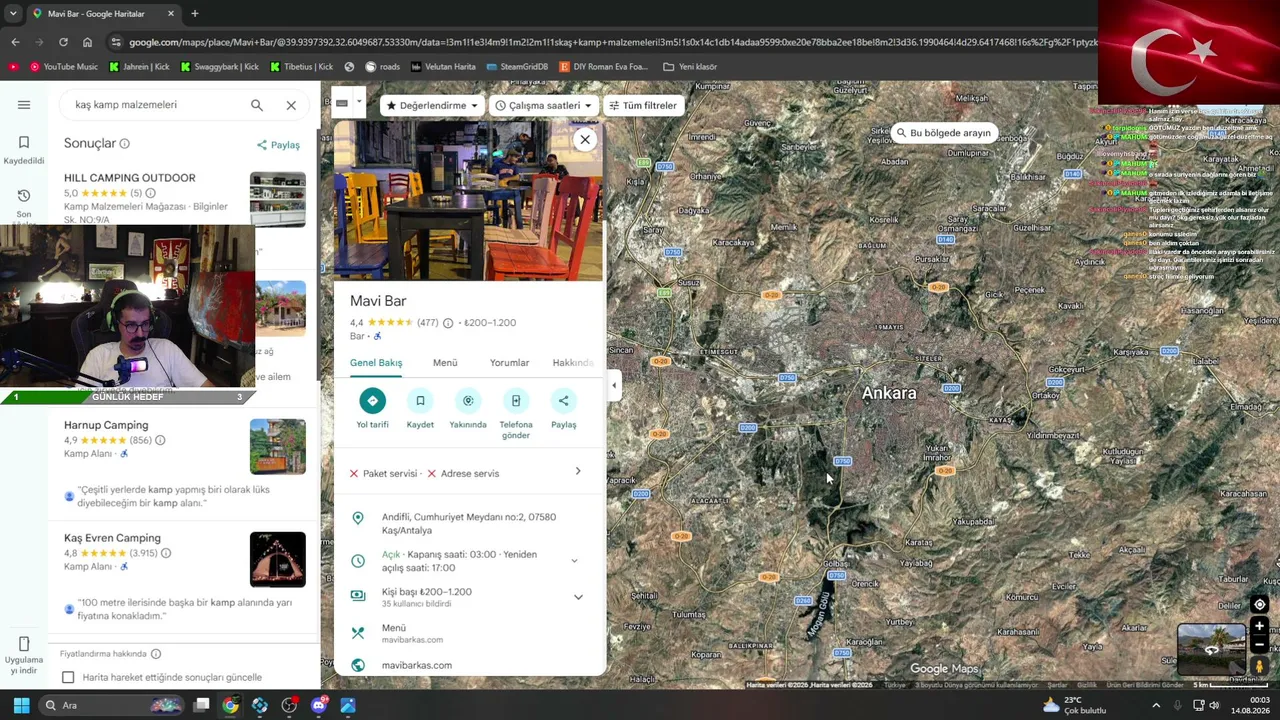The width and height of the screenshot is (1280, 720).
Task: Switch to Genel Bakış tab
Action: coord(376,363)
